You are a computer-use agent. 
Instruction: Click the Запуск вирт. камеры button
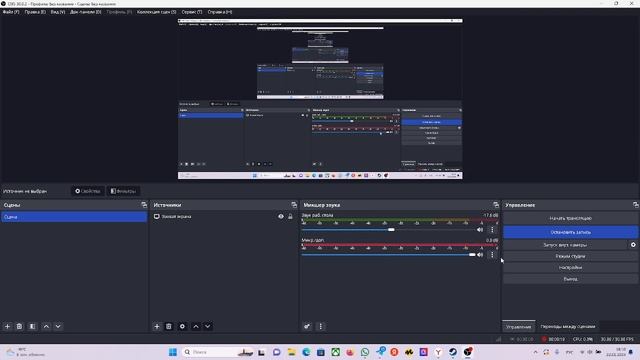click(x=565, y=245)
